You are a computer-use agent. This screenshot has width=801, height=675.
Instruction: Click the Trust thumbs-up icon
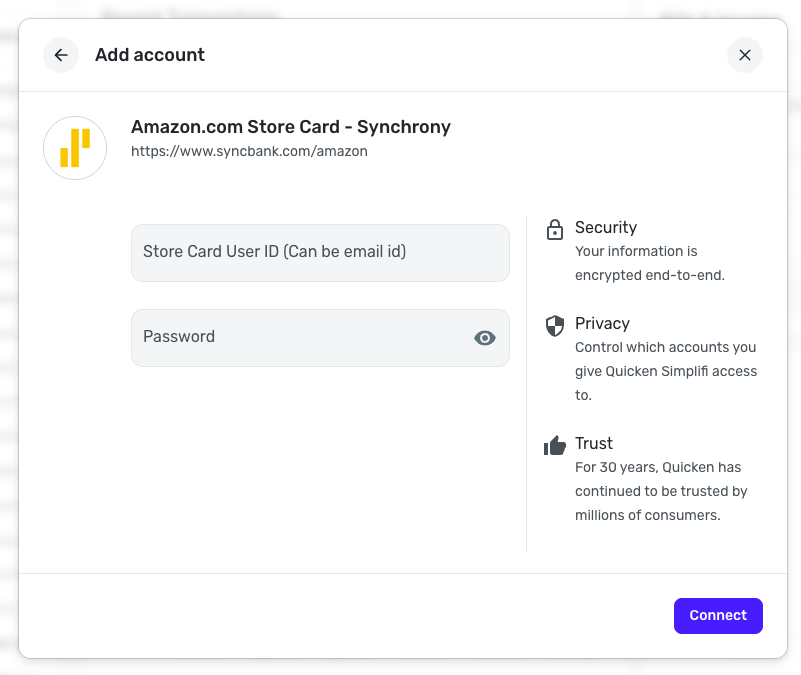point(554,445)
